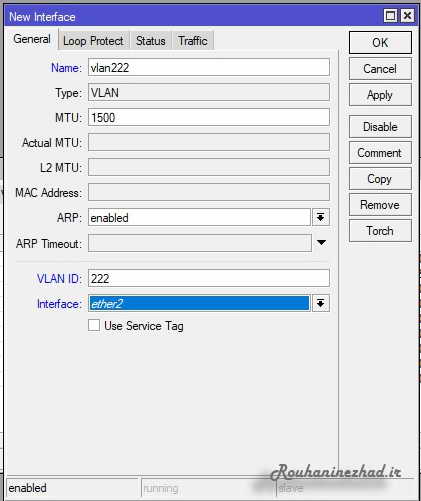Delete the interface using Remove button

(380, 205)
